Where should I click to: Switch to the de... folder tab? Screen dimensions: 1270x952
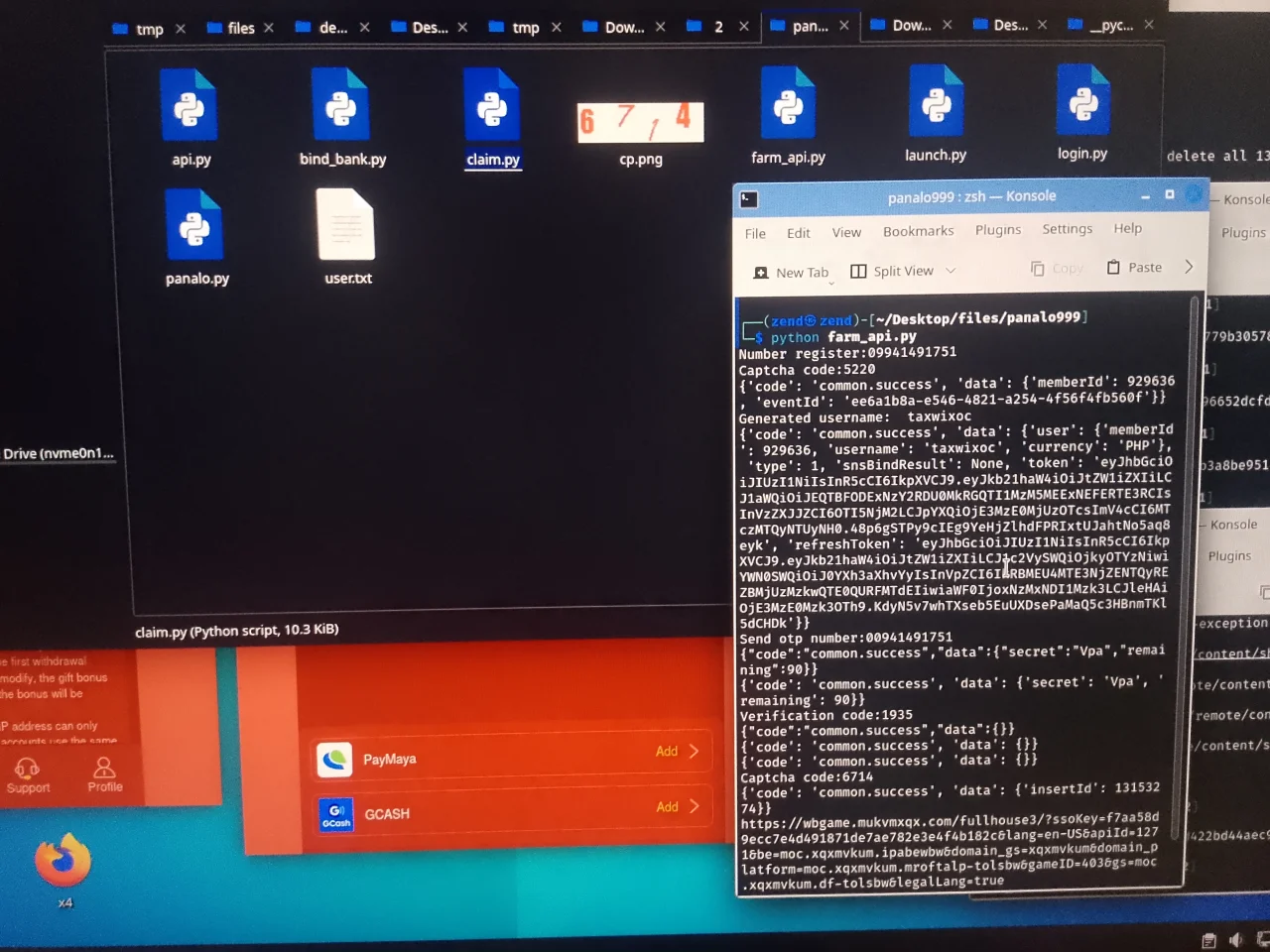[322, 28]
